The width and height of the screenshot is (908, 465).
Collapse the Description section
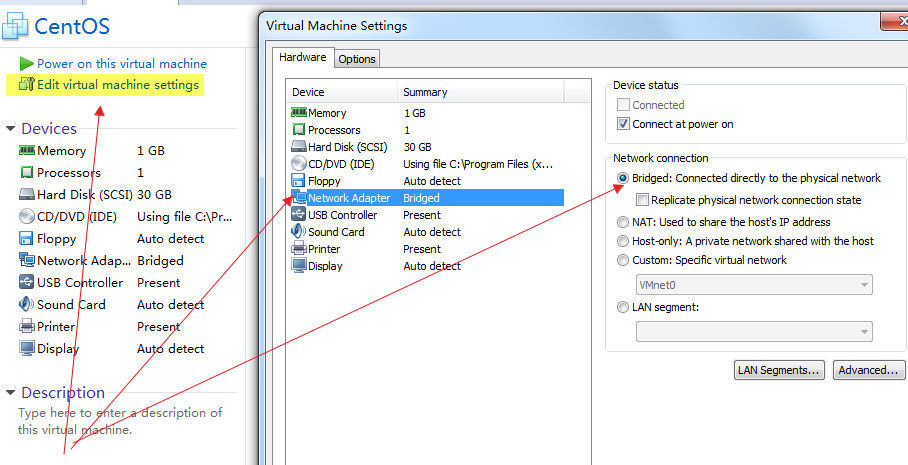tap(10, 393)
